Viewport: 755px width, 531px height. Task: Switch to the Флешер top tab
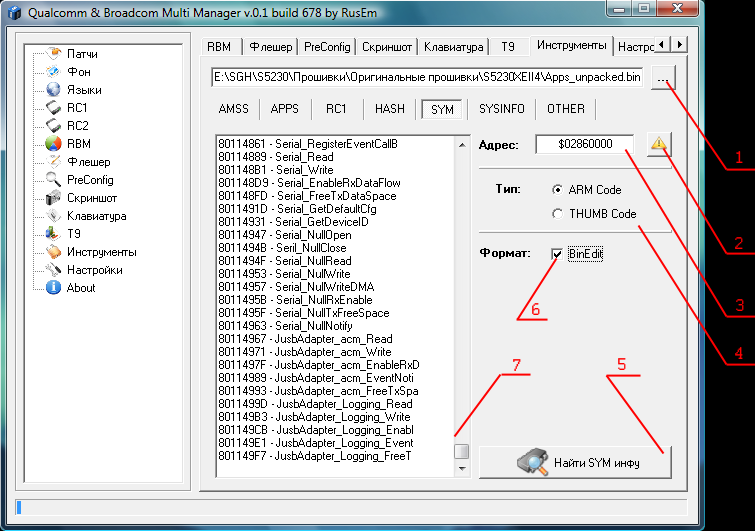(x=270, y=47)
